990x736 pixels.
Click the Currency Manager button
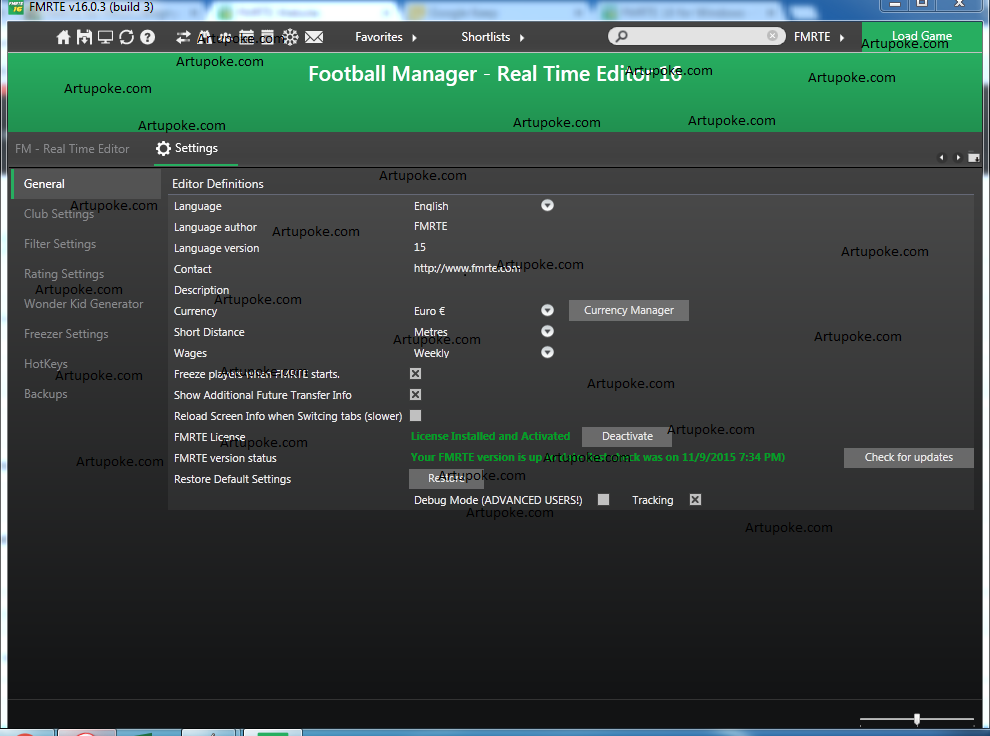tap(629, 311)
